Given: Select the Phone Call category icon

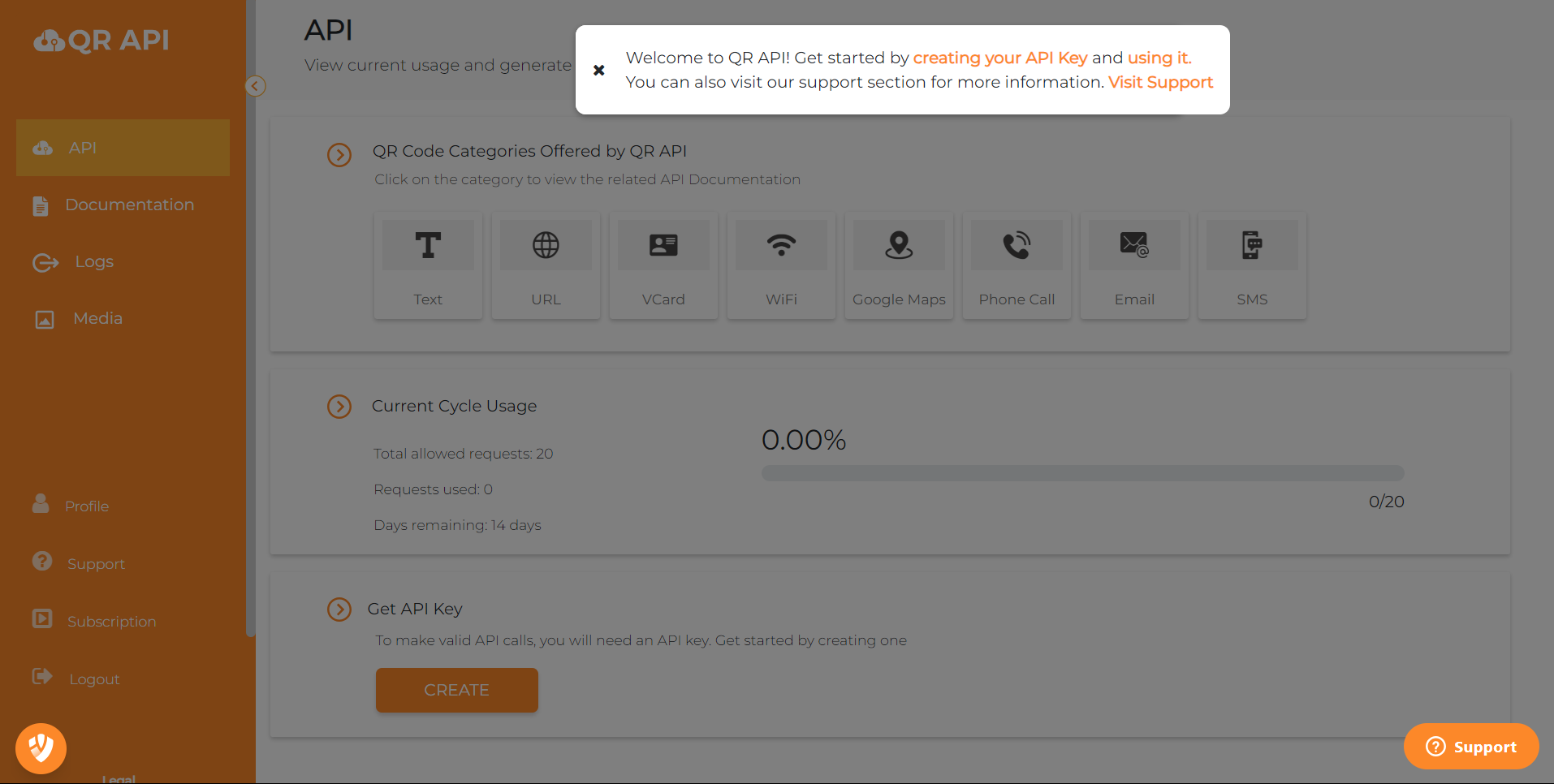Looking at the screenshot, I should [1017, 245].
